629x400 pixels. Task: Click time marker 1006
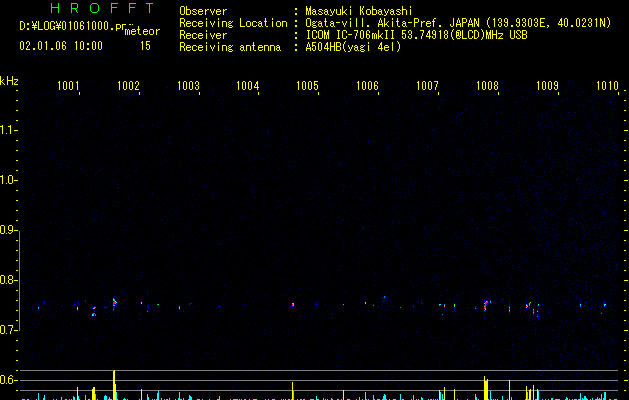(x=367, y=85)
